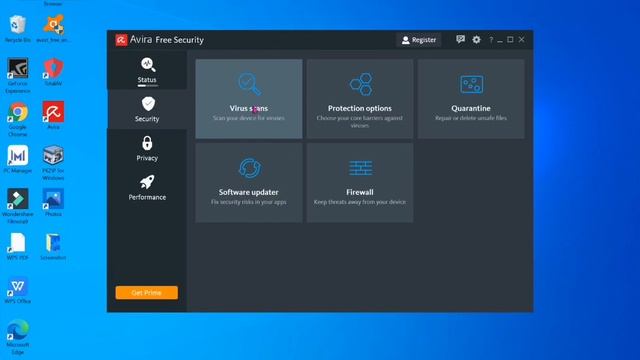Select the WPS PDF desktop icon
The image size is (640, 360).
(18, 247)
